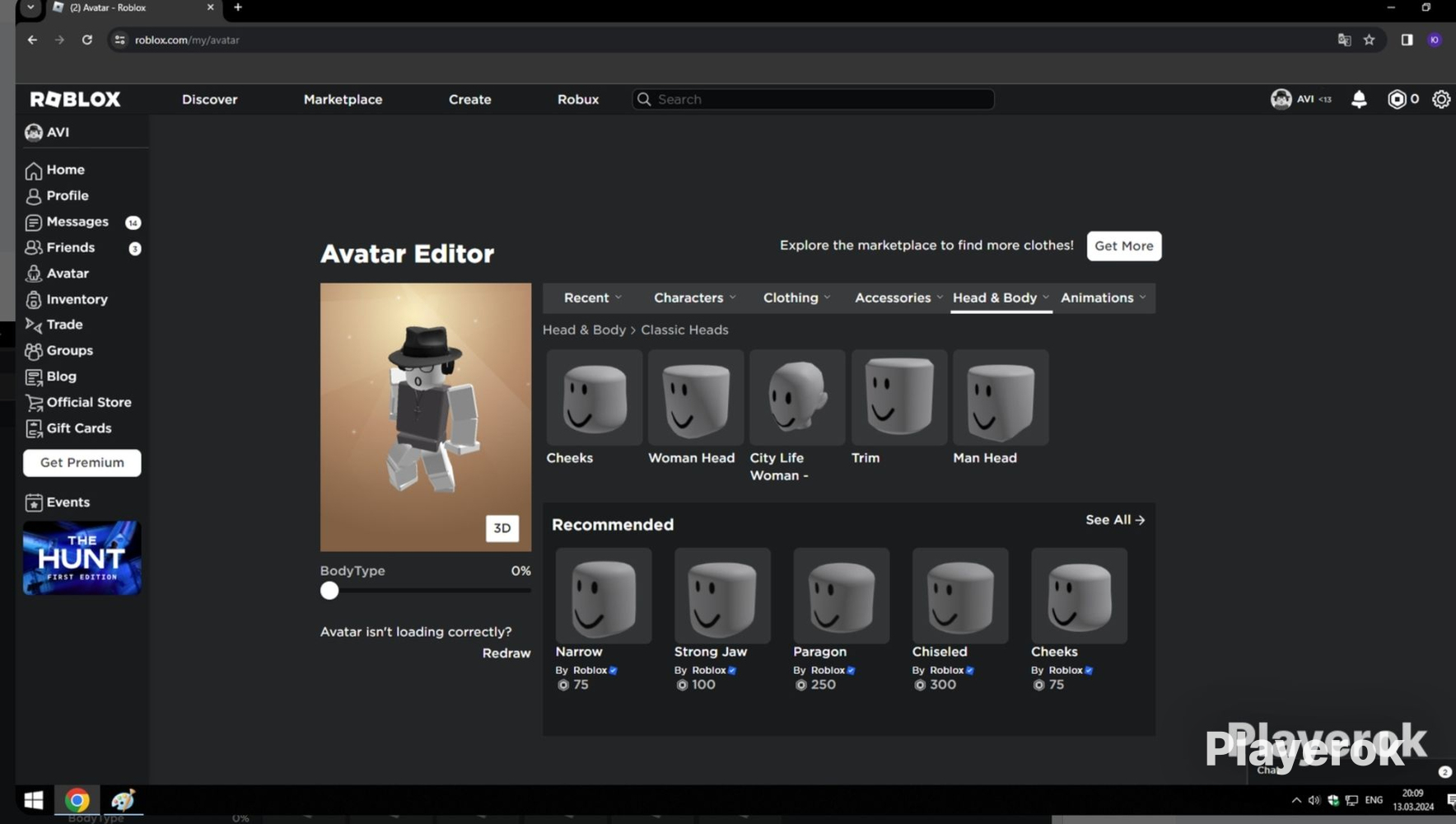Toggle the 3D avatar view
1456x824 pixels.
[502, 528]
